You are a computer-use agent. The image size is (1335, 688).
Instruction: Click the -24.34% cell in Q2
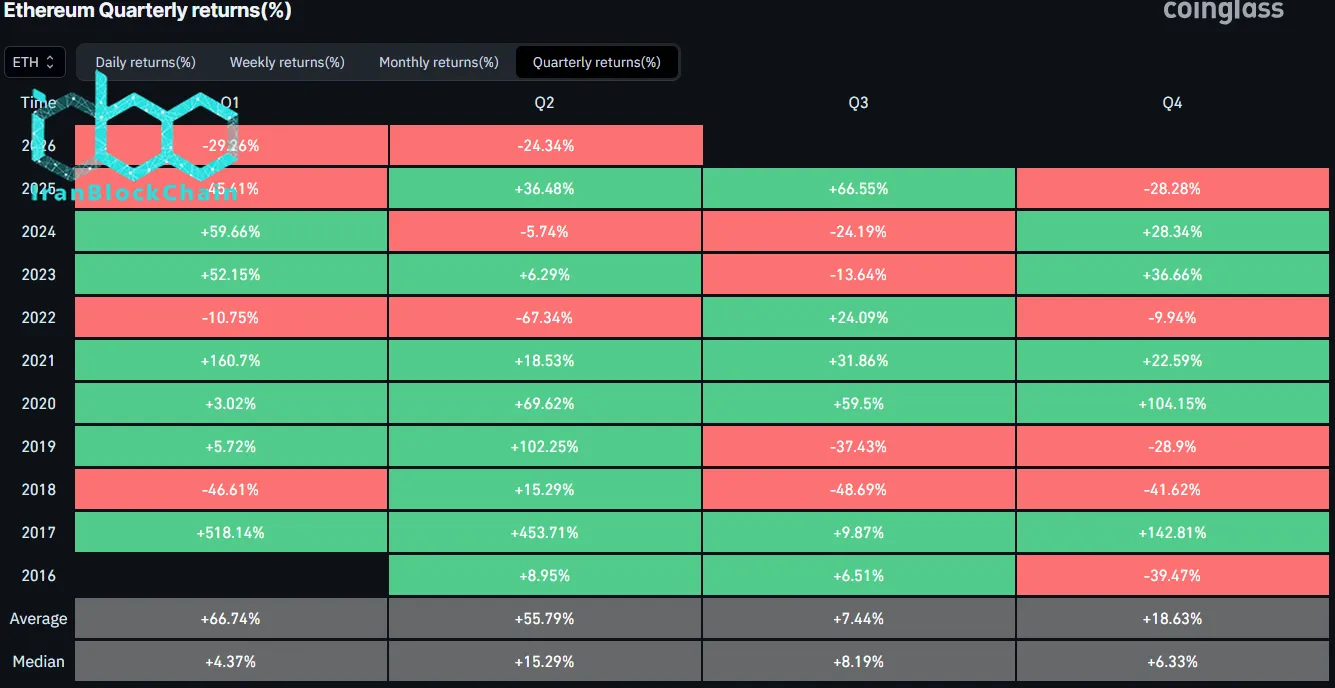pyautogui.click(x=546, y=145)
